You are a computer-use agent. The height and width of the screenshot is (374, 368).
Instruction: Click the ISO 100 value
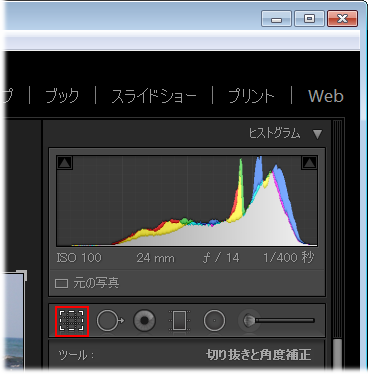(x=79, y=258)
